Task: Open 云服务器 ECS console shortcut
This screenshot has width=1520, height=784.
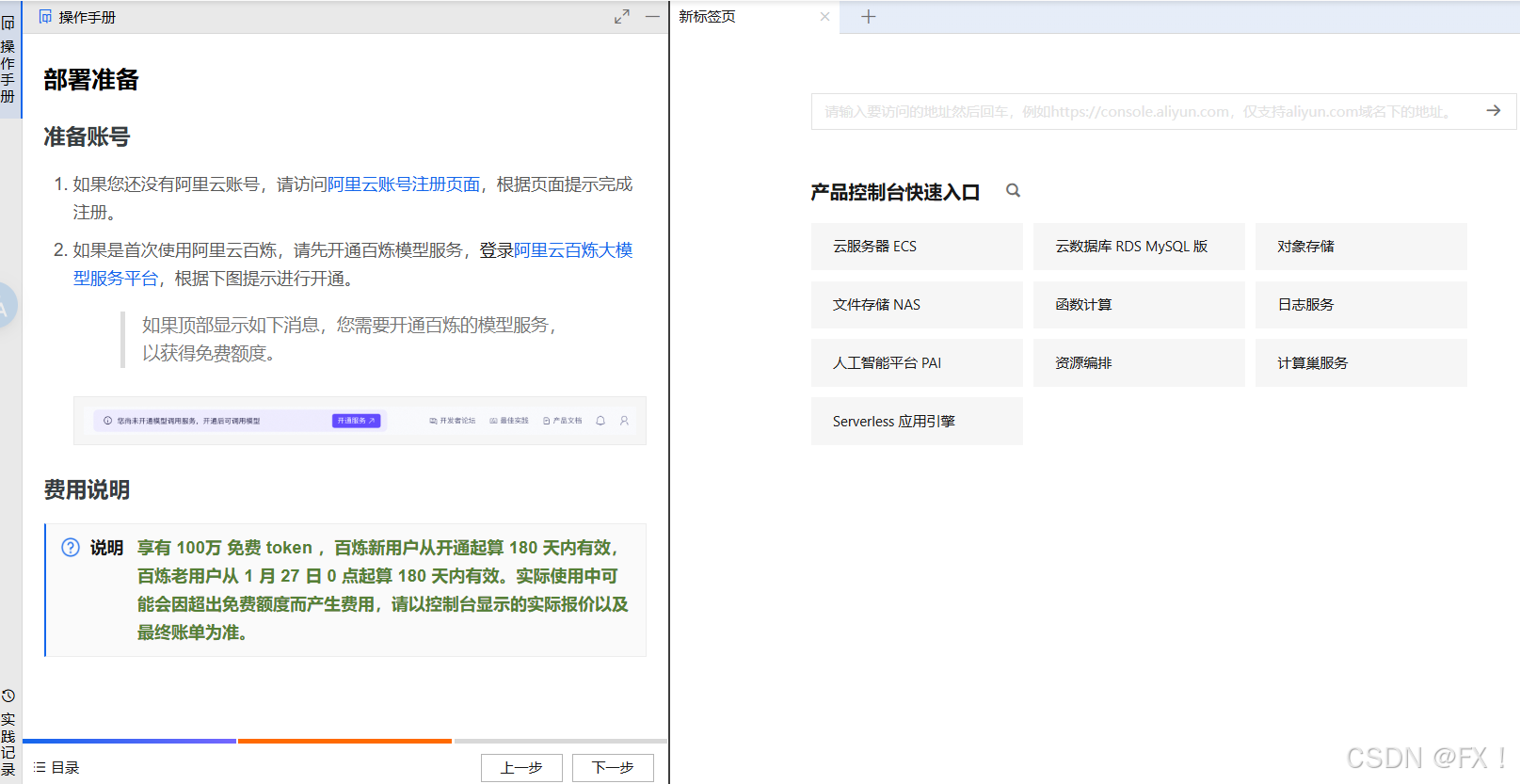Action: 917,247
